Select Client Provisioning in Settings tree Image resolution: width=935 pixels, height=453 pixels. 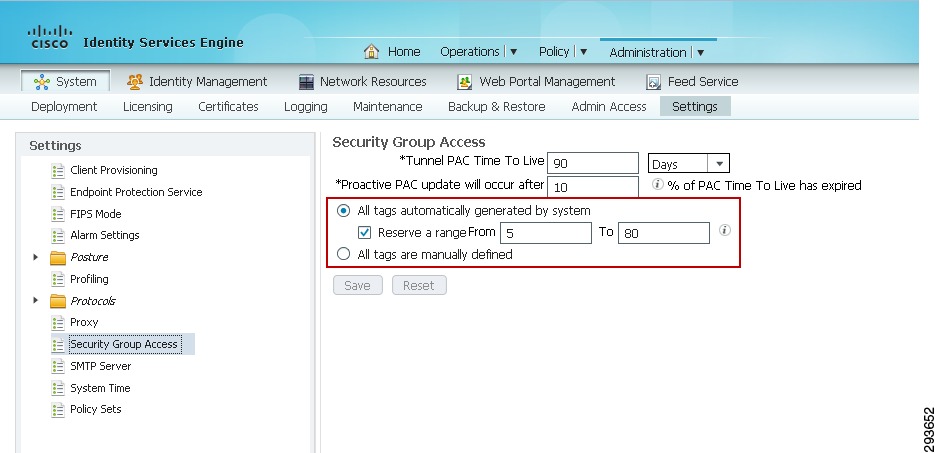pyautogui.click(x=114, y=170)
